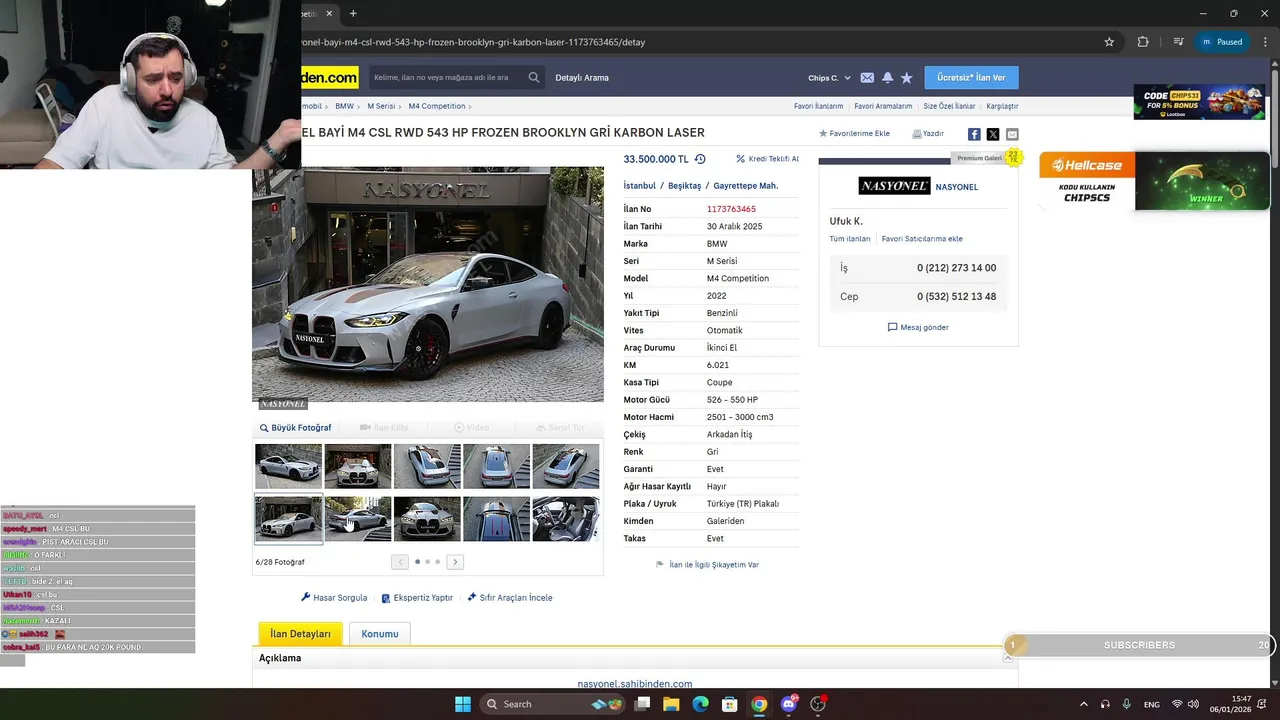Screen dimensions: 1280x720
Task: Click Yazdır print link
Action: (928, 134)
